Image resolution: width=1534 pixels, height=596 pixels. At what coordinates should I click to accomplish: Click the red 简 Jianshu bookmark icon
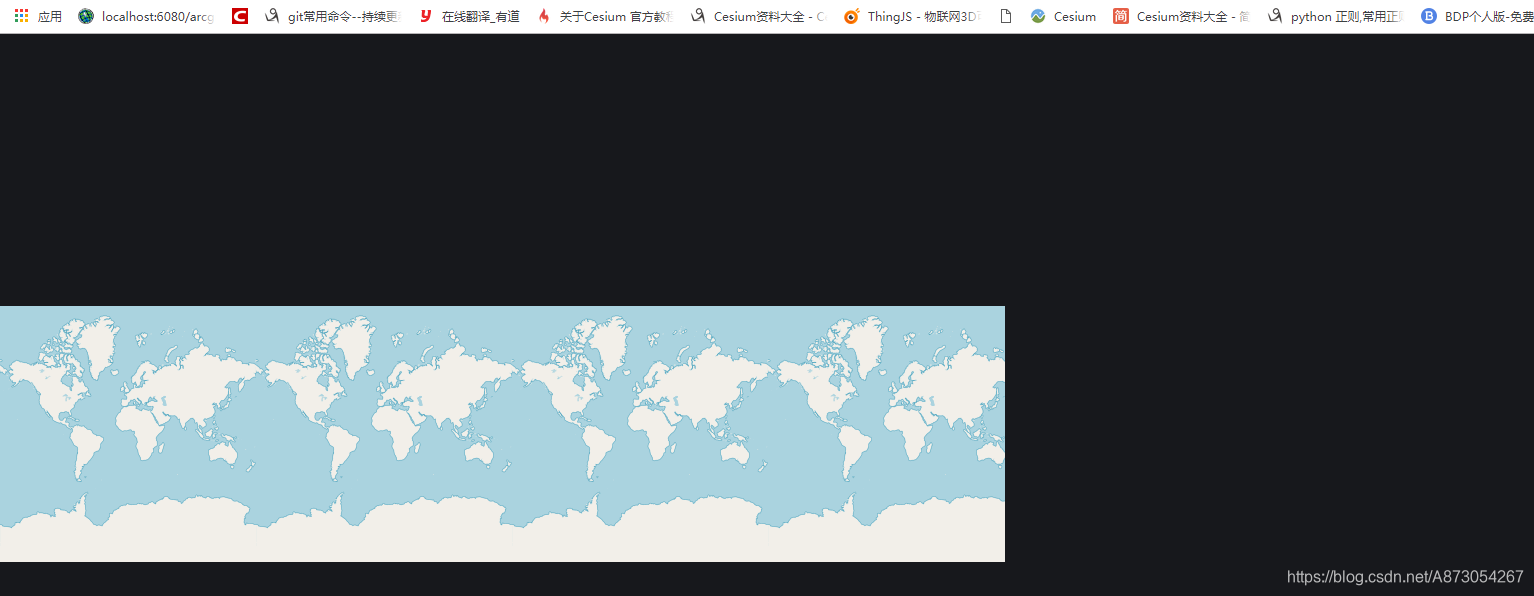point(1121,16)
